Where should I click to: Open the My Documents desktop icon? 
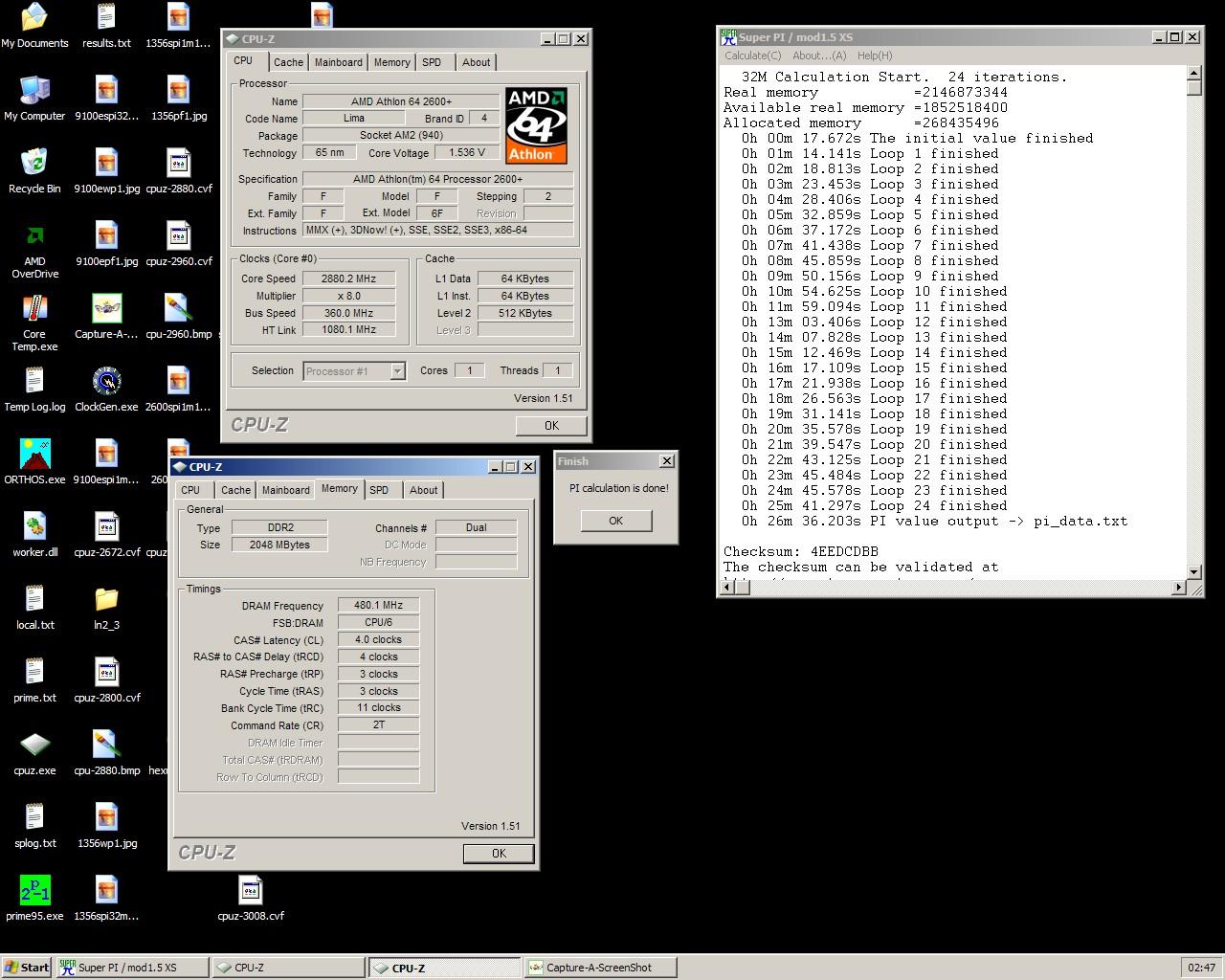pos(34,25)
